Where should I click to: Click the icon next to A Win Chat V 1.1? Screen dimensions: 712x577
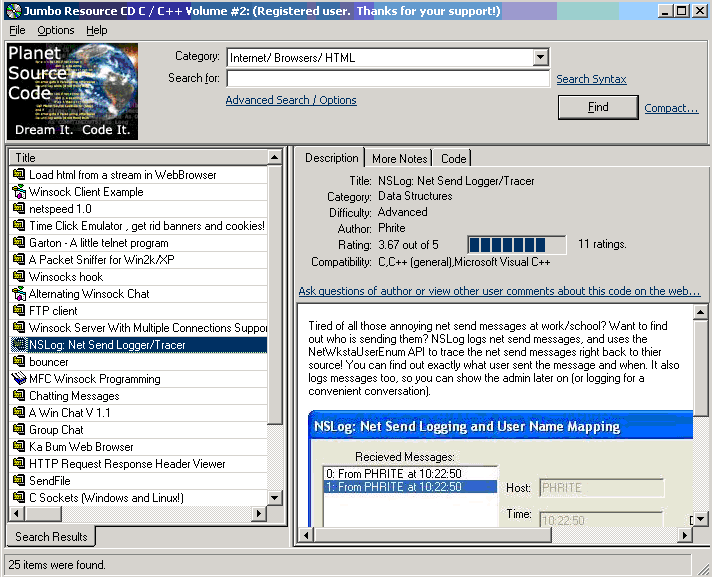19,412
